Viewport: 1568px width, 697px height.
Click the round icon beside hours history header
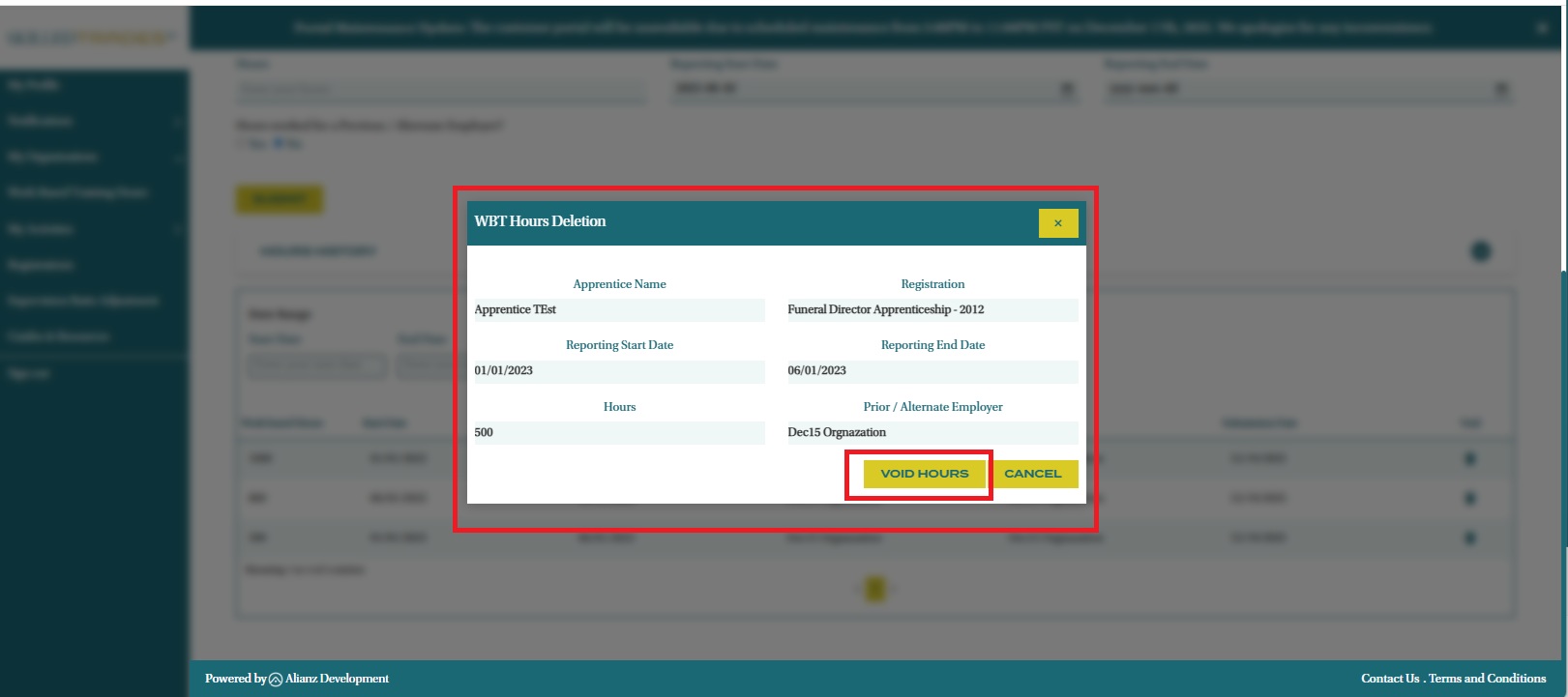click(x=1480, y=251)
